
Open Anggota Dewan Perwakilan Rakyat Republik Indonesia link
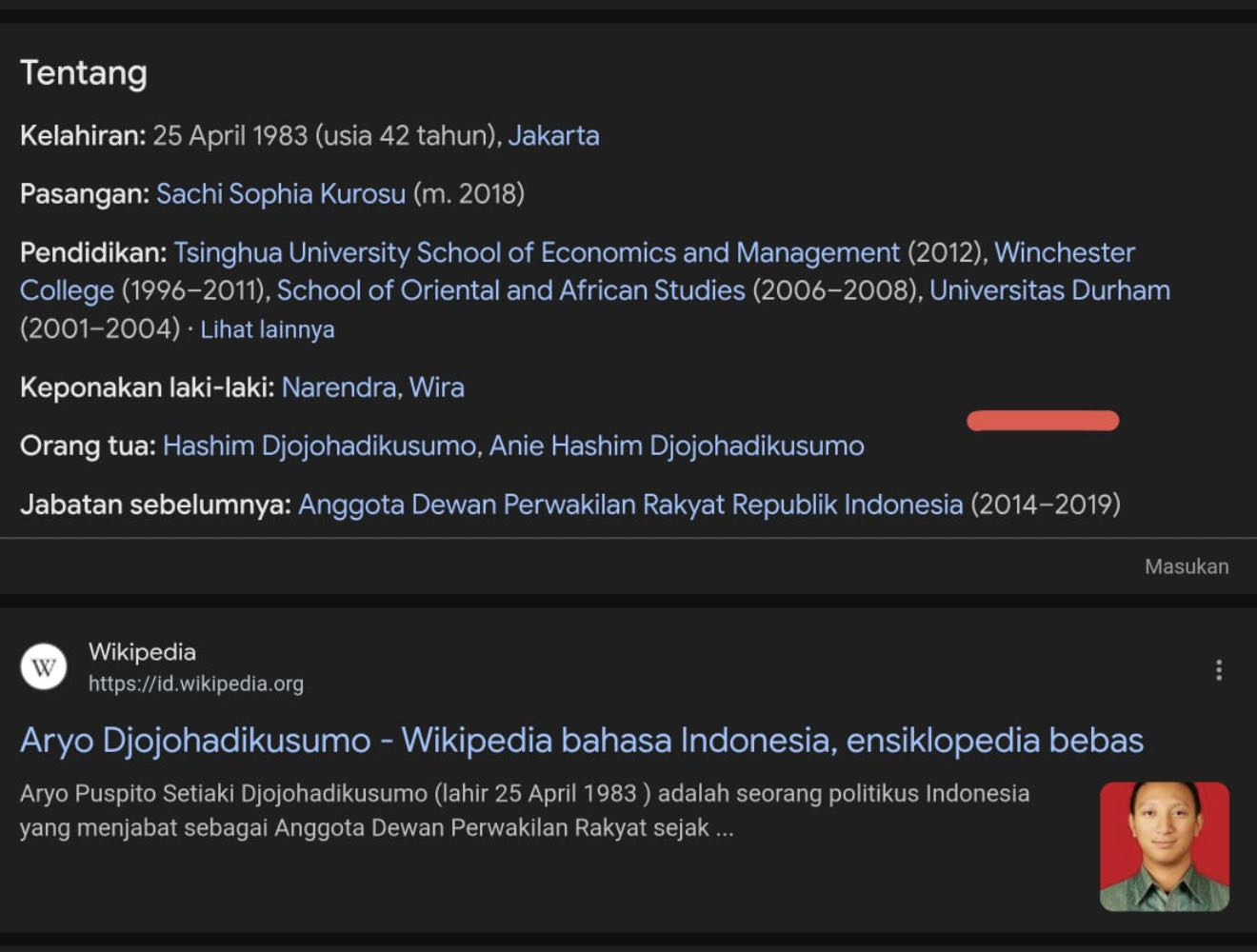(630, 504)
